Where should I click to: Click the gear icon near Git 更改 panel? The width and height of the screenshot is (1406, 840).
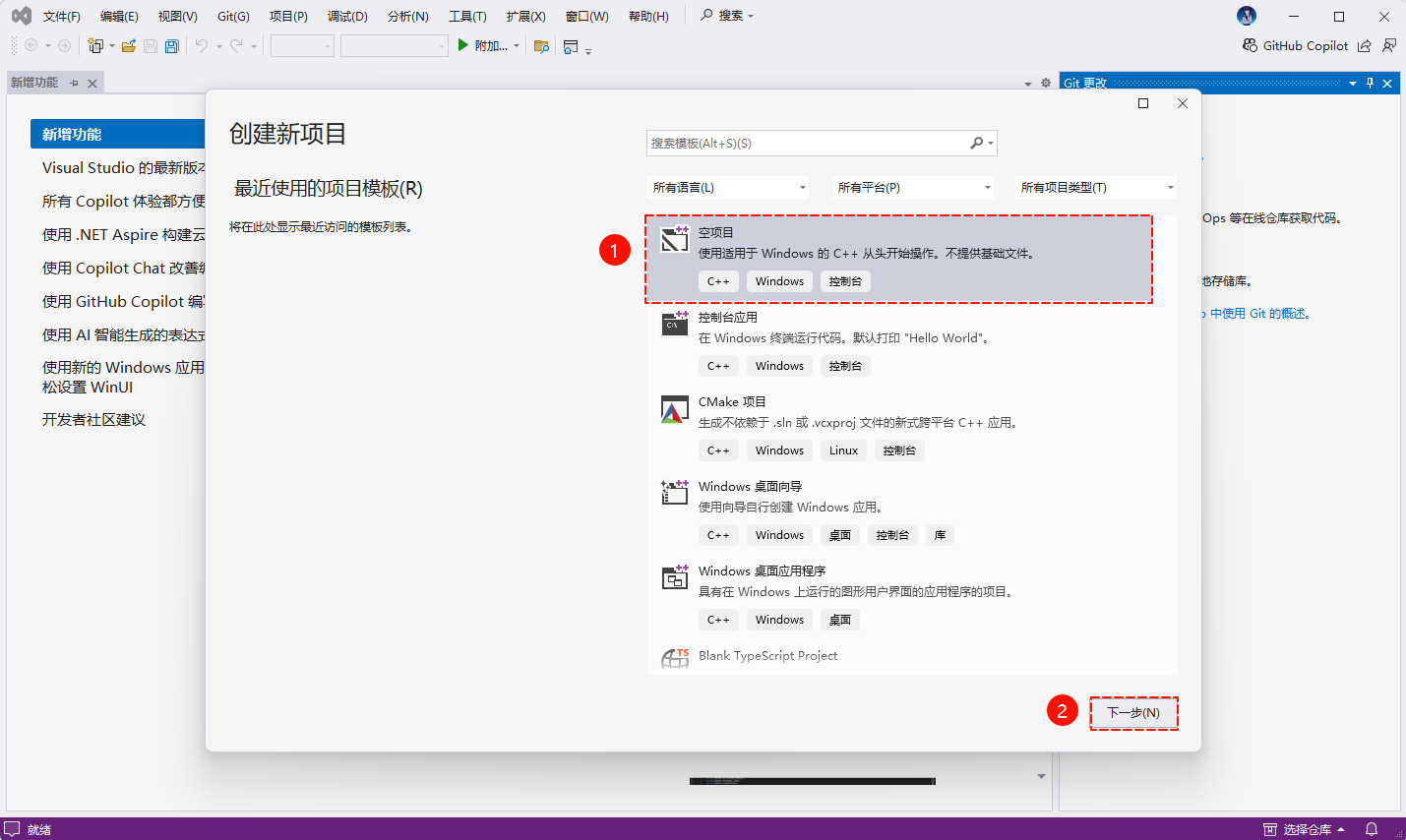[x=1046, y=84]
